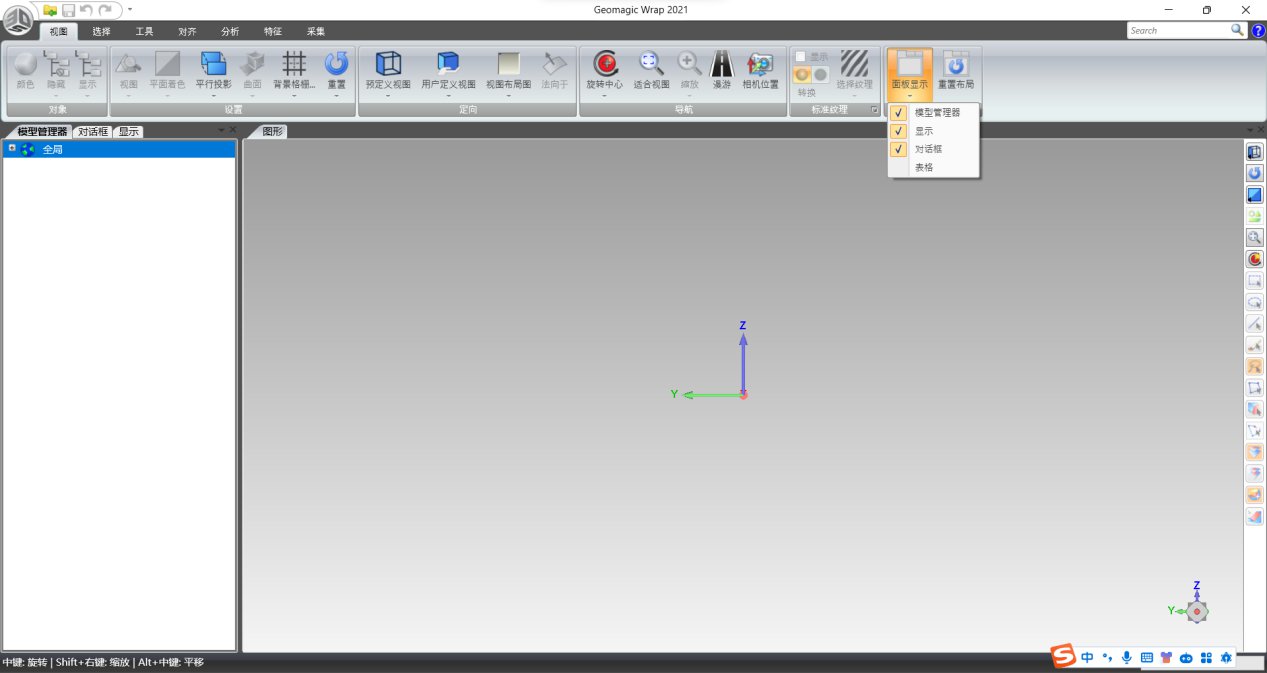Click the Save disk icon
This screenshot has height=673, width=1267.
tap(69, 10)
